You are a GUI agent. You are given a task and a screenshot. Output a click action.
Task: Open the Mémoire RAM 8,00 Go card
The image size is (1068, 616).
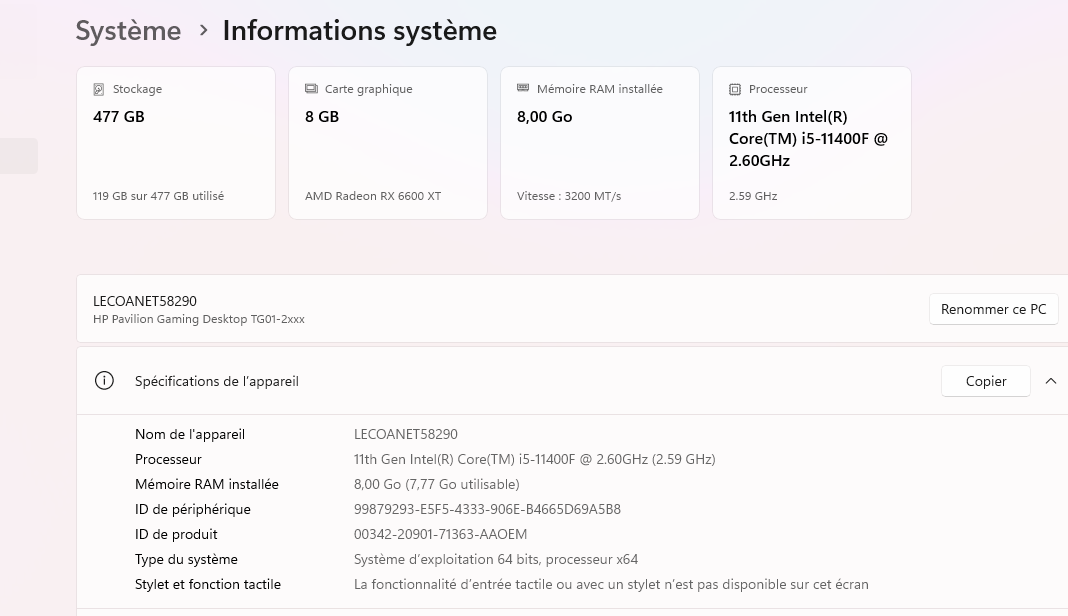(599, 143)
